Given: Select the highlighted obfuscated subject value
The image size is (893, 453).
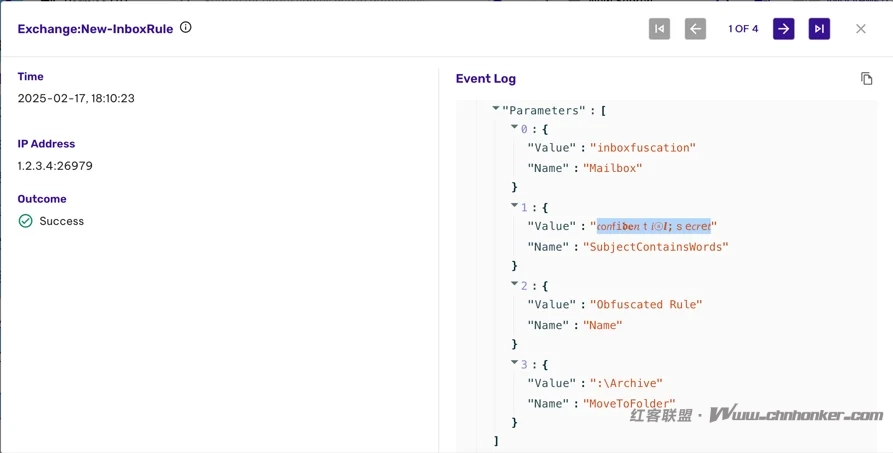Looking at the screenshot, I should (653, 226).
